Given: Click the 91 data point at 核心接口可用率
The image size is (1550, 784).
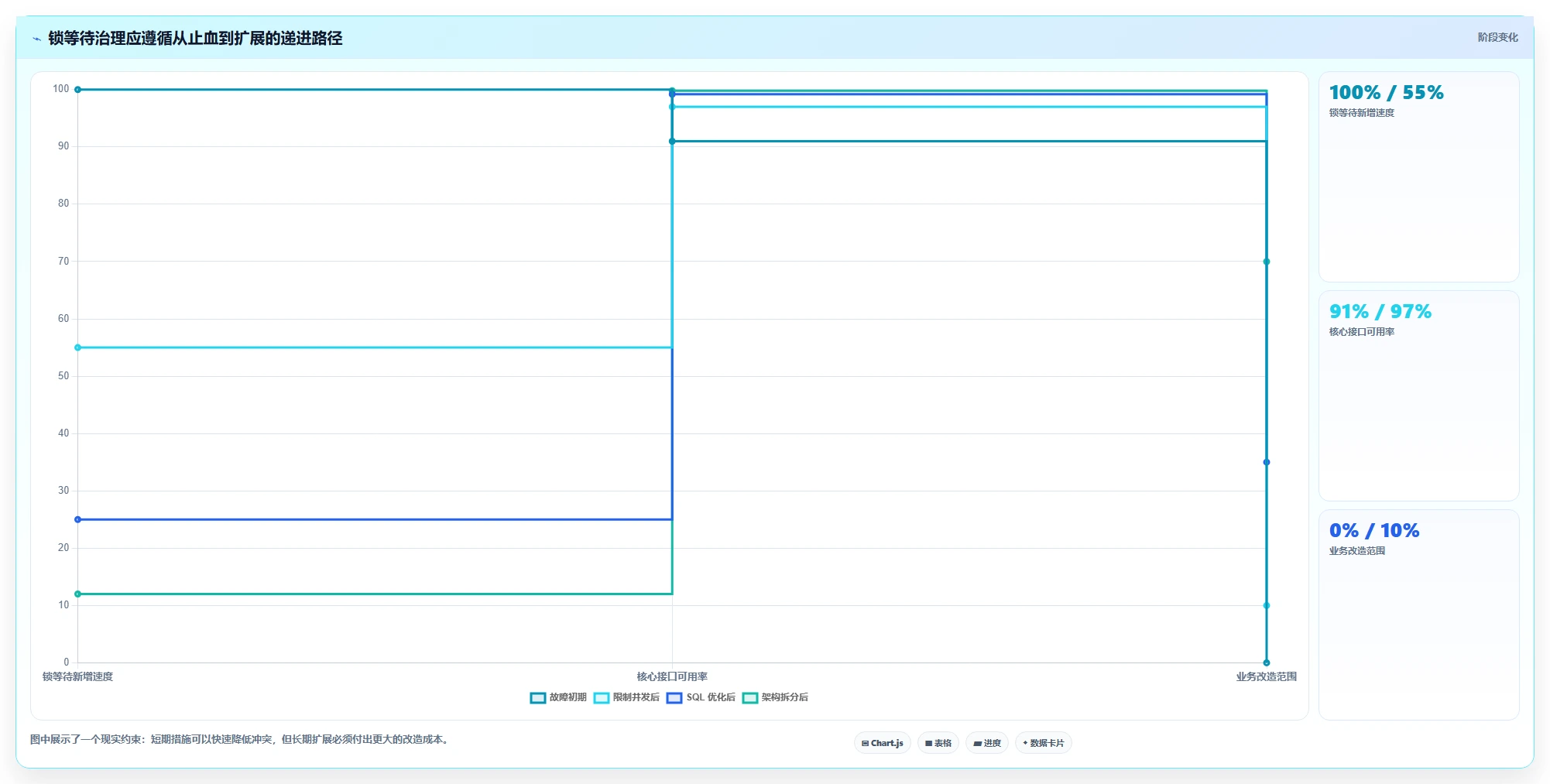Looking at the screenshot, I should pyautogui.click(x=672, y=141).
